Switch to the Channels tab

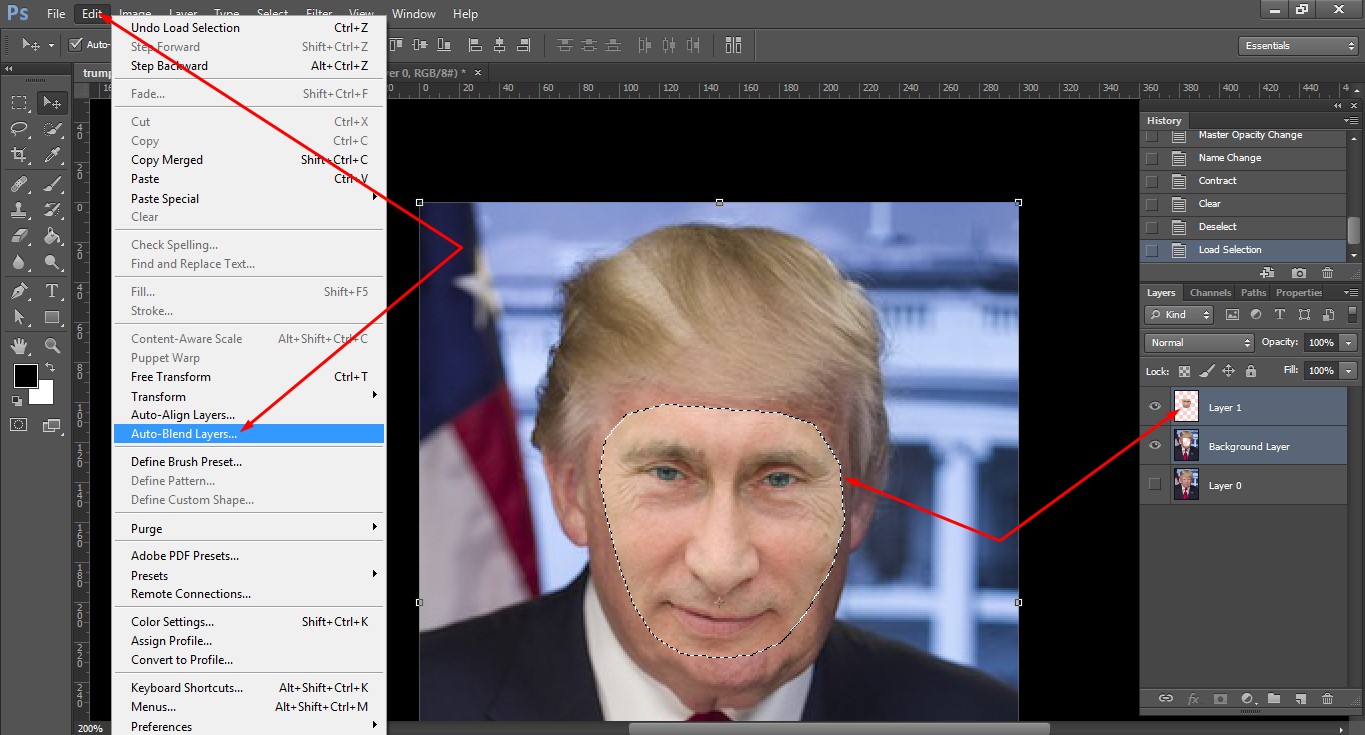coord(1210,293)
